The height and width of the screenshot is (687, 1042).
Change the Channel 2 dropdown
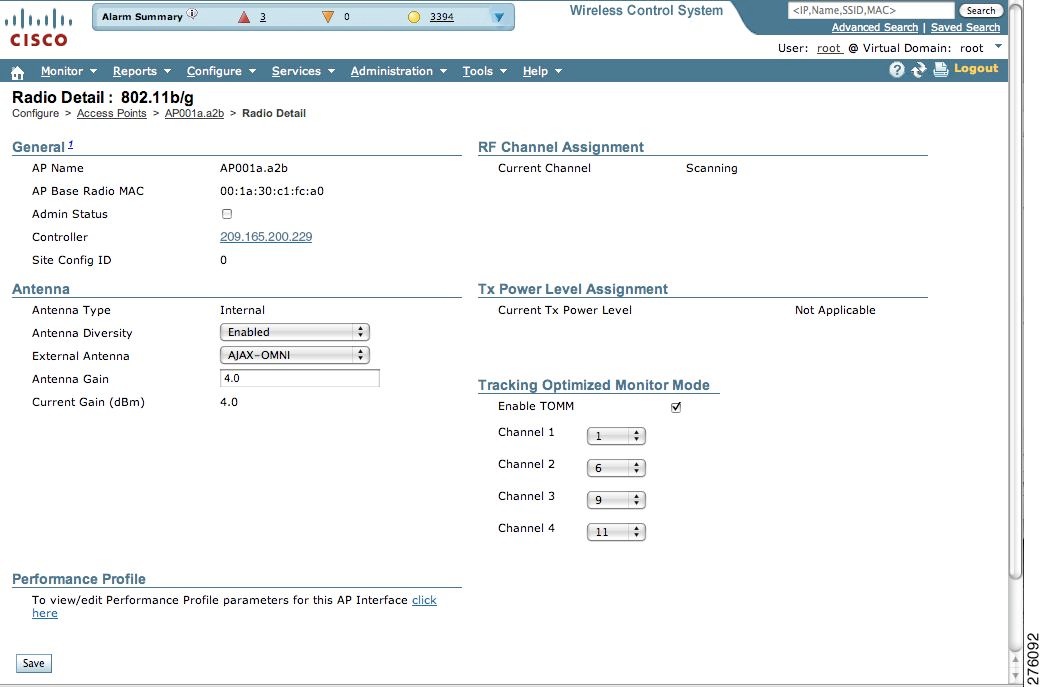coord(616,468)
